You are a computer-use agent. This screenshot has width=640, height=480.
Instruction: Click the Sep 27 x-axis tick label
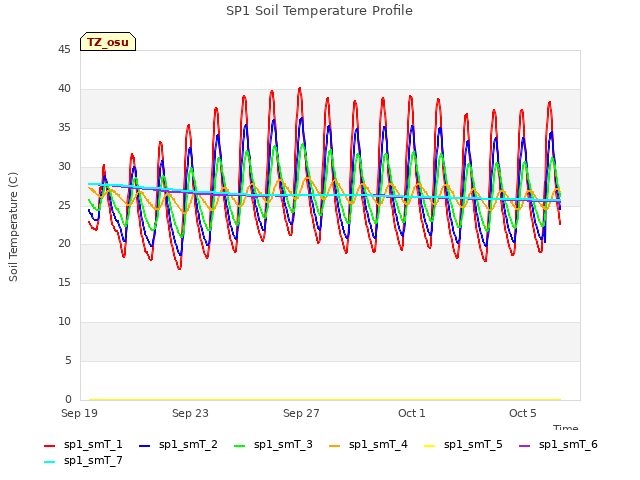(301, 413)
